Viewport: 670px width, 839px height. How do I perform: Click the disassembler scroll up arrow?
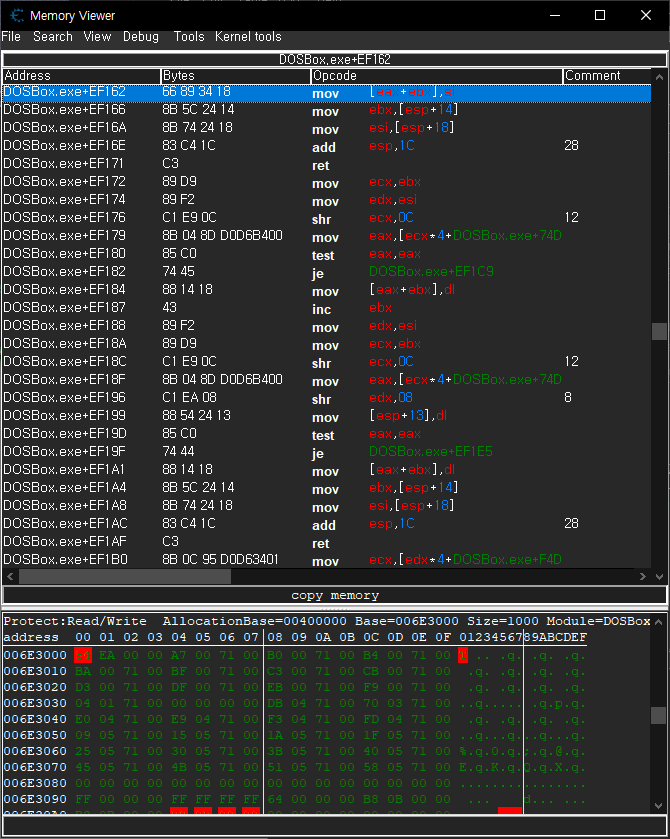pos(659,77)
